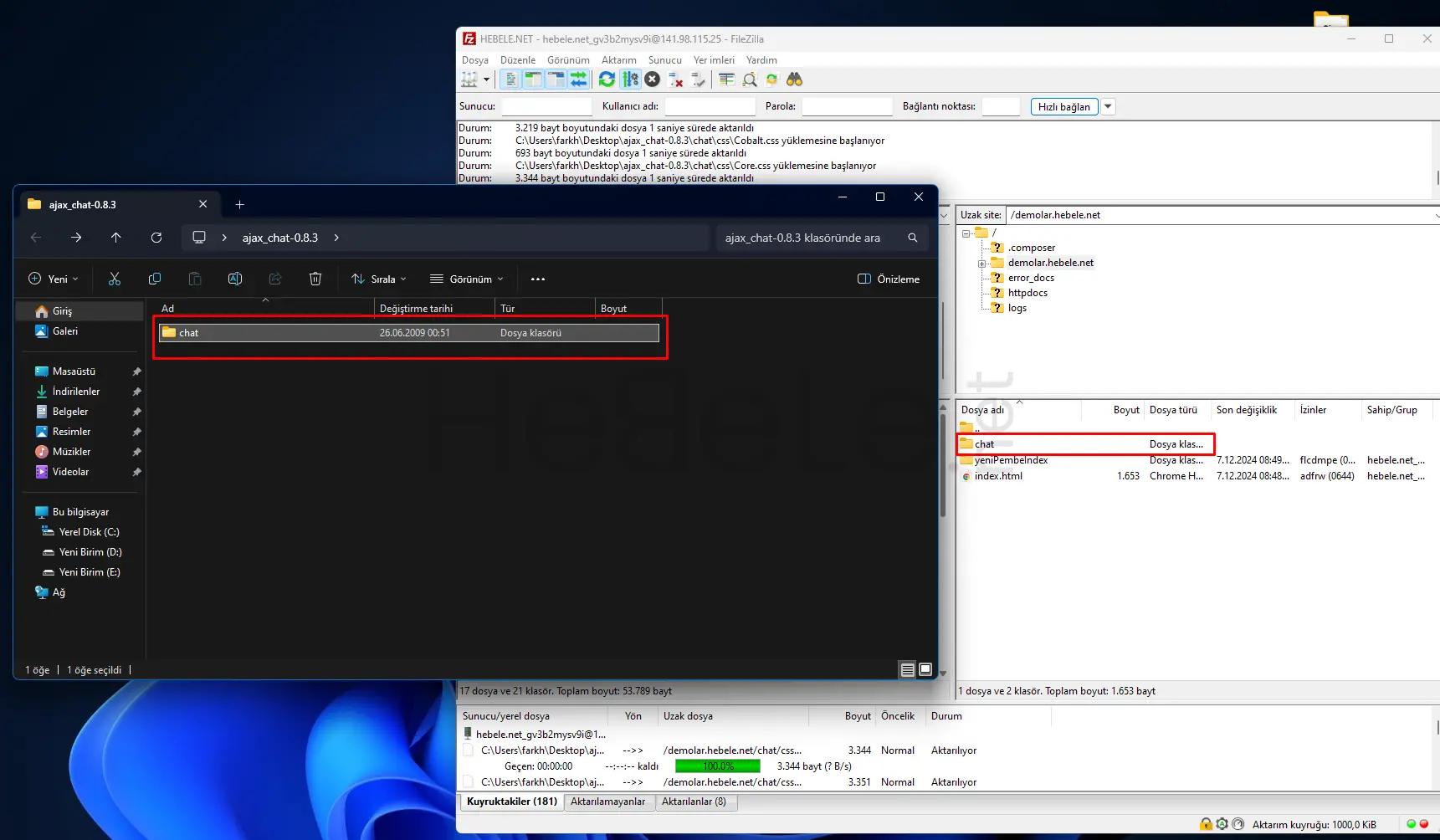Viewport: 1440px width, 840px height.
Task: Toggle the transfer queue display
Action: [x=578, y=79]
